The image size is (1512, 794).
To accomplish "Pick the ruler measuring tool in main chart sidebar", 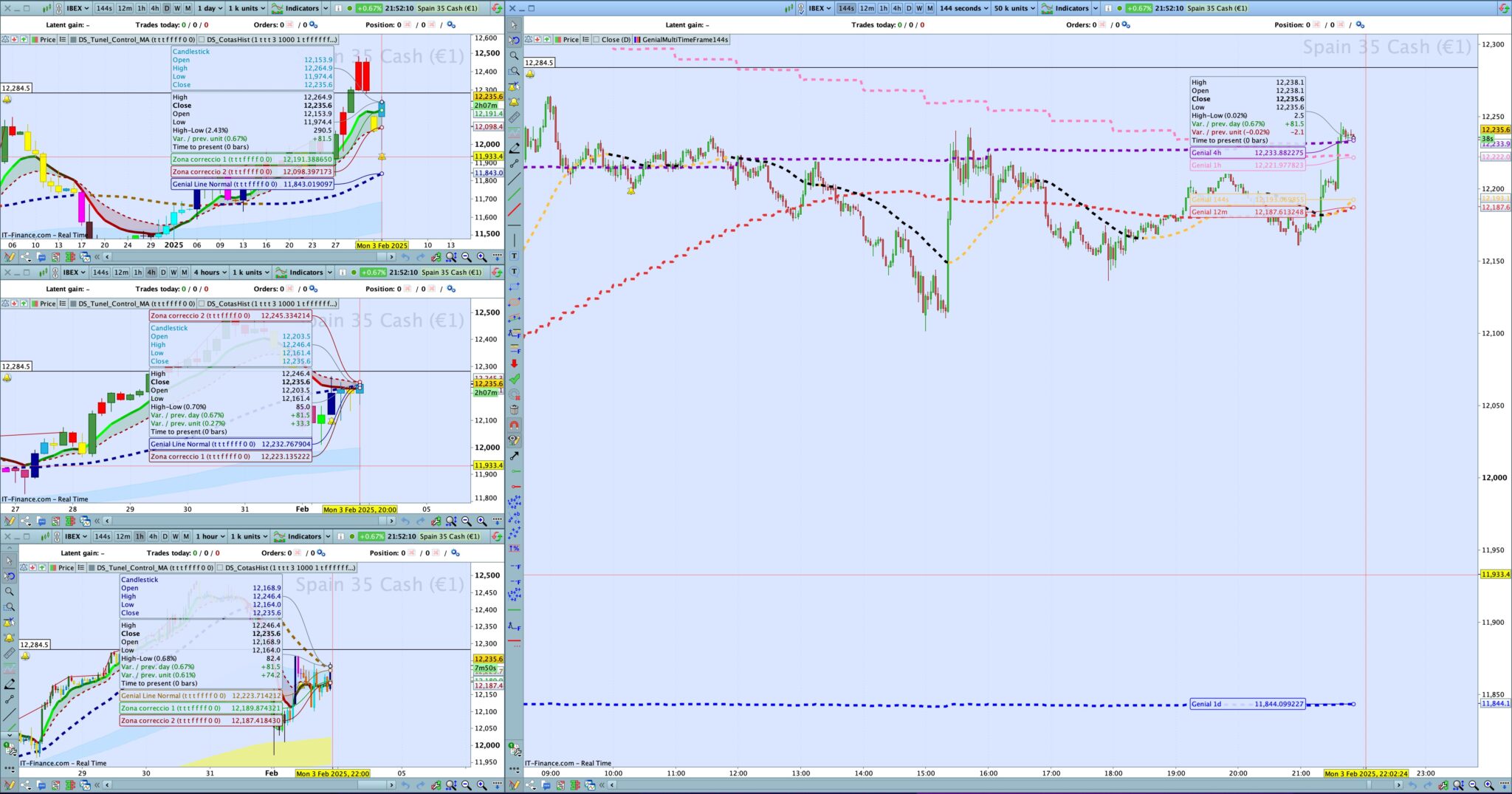I will [x=514, y=117].
